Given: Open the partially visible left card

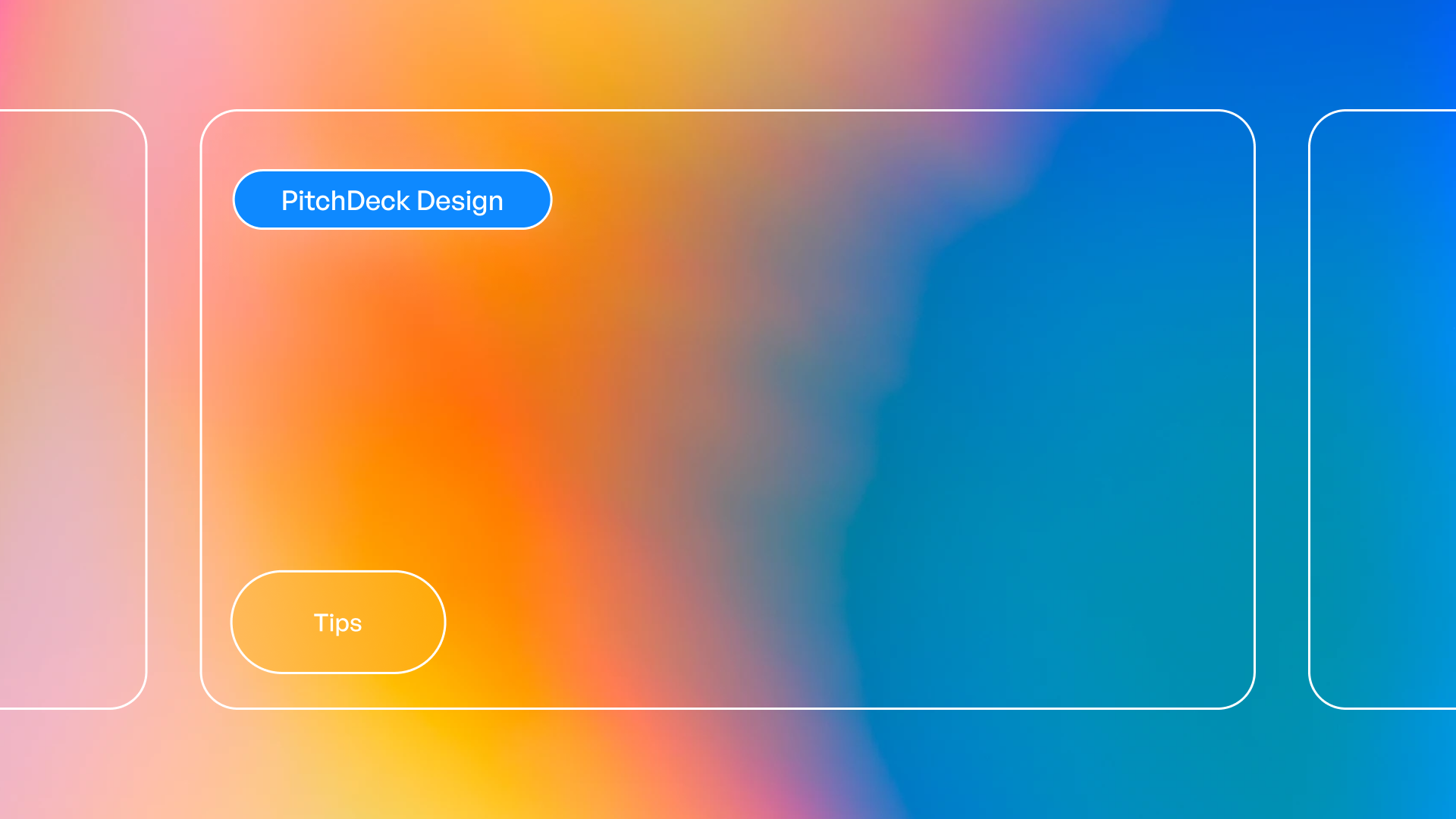Looking at the screenshot, I should (72, 409).
